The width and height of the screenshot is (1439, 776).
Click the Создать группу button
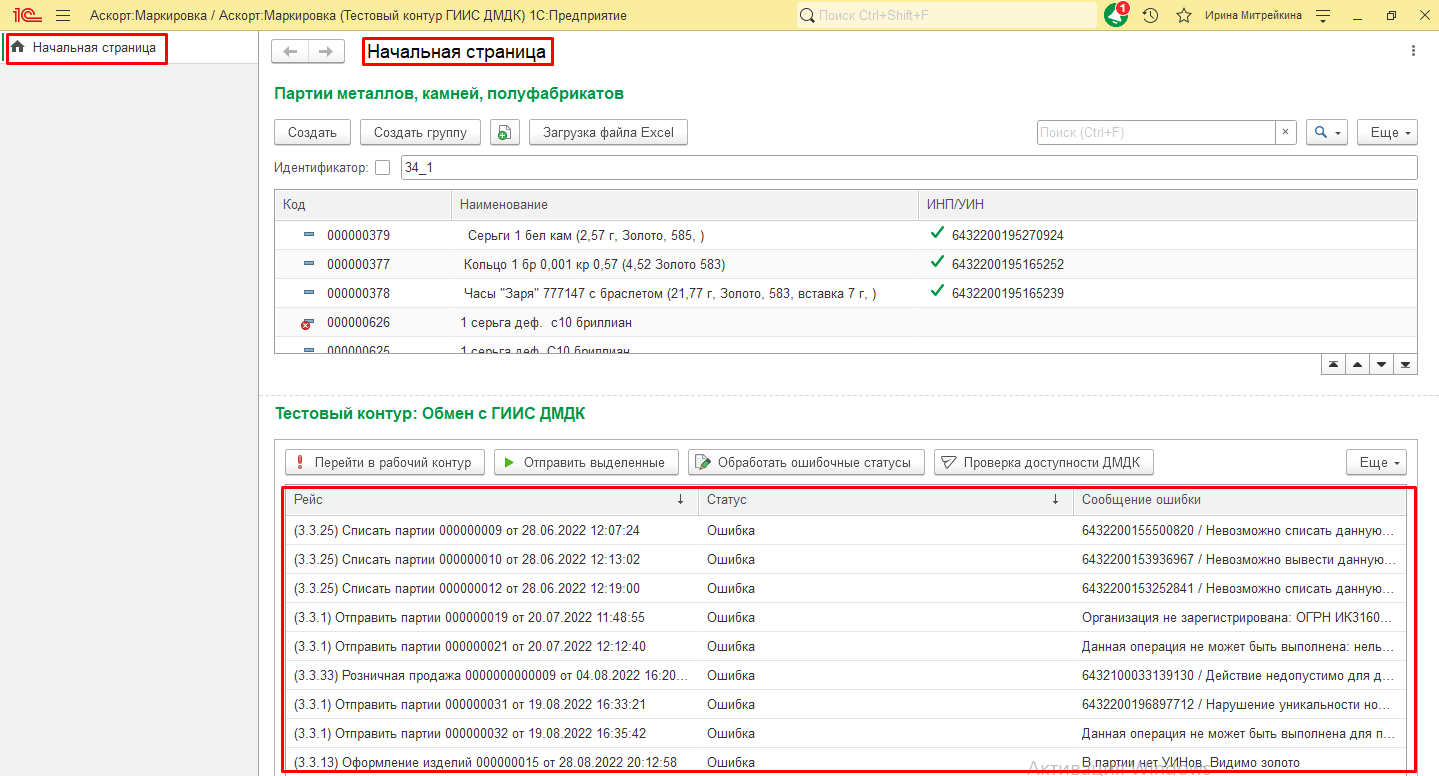point(420,132)
